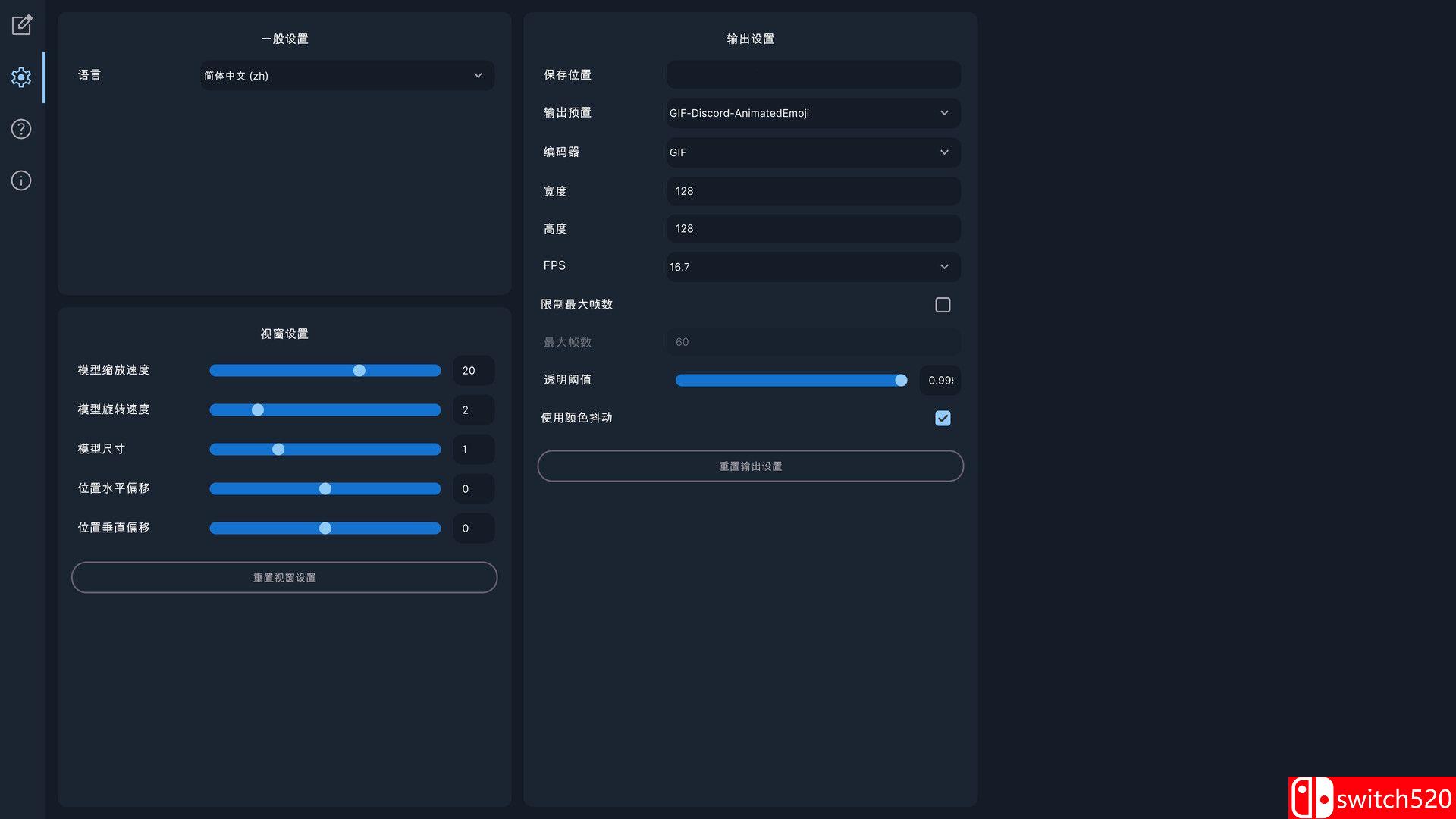Click the 重置视窗设置 button
This screenshot has height=819, width=1456.
coord(284,577)
